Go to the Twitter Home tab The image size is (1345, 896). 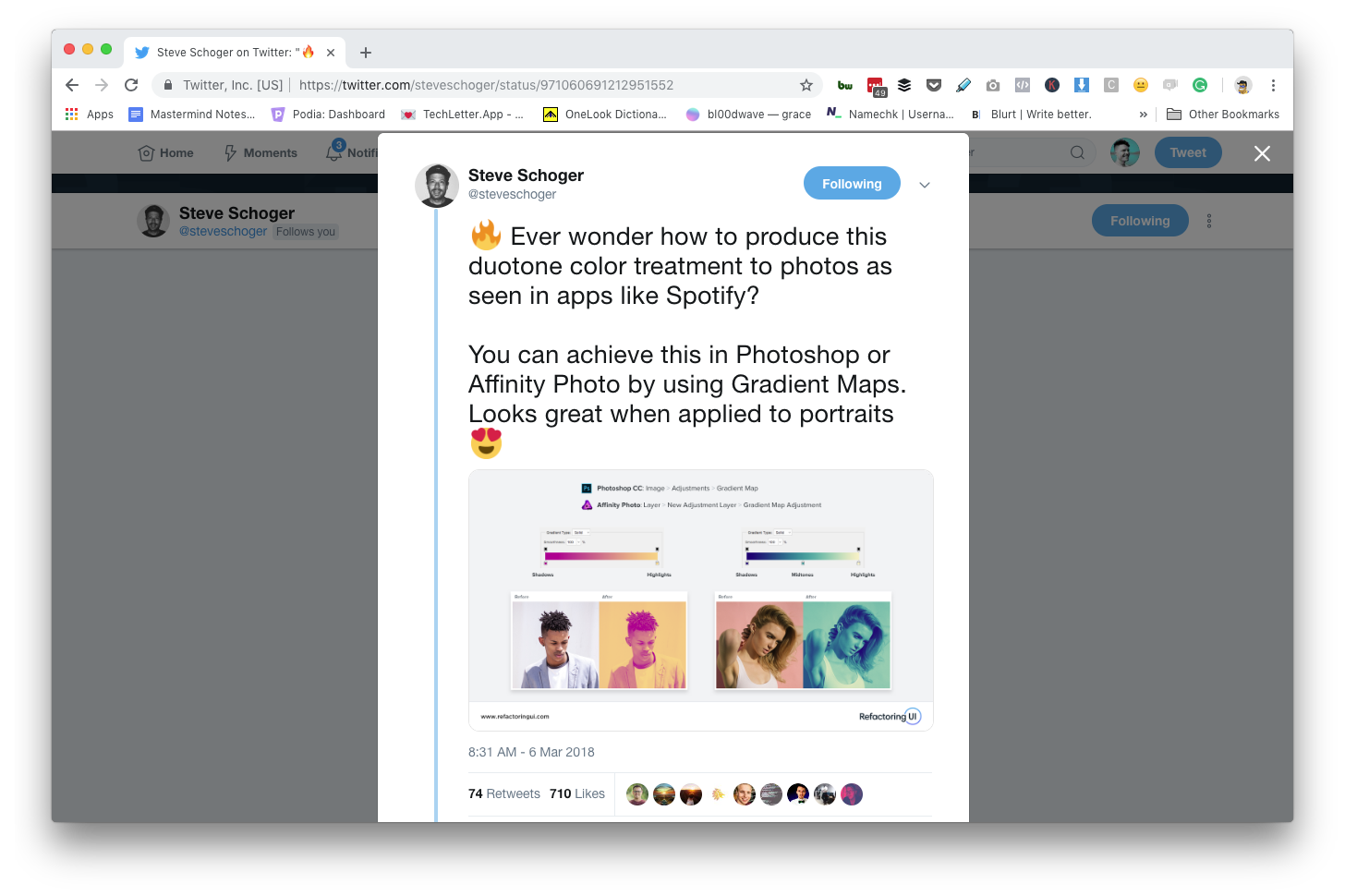[x=166, y=152]
